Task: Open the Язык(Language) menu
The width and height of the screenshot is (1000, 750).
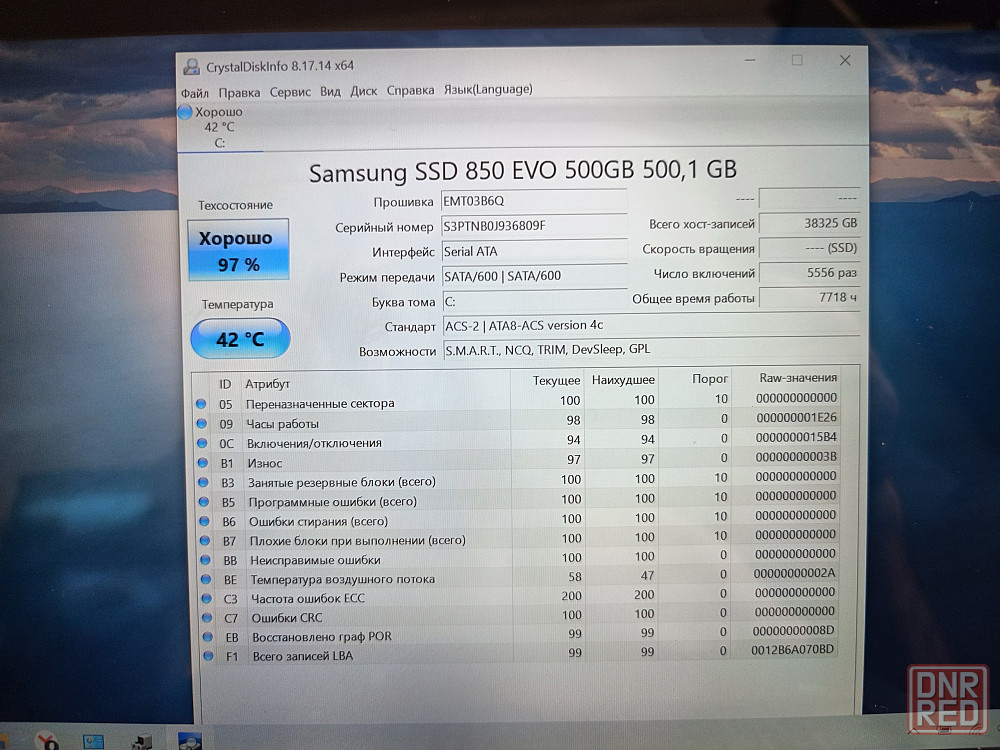Action: click(x=488, y=89)
